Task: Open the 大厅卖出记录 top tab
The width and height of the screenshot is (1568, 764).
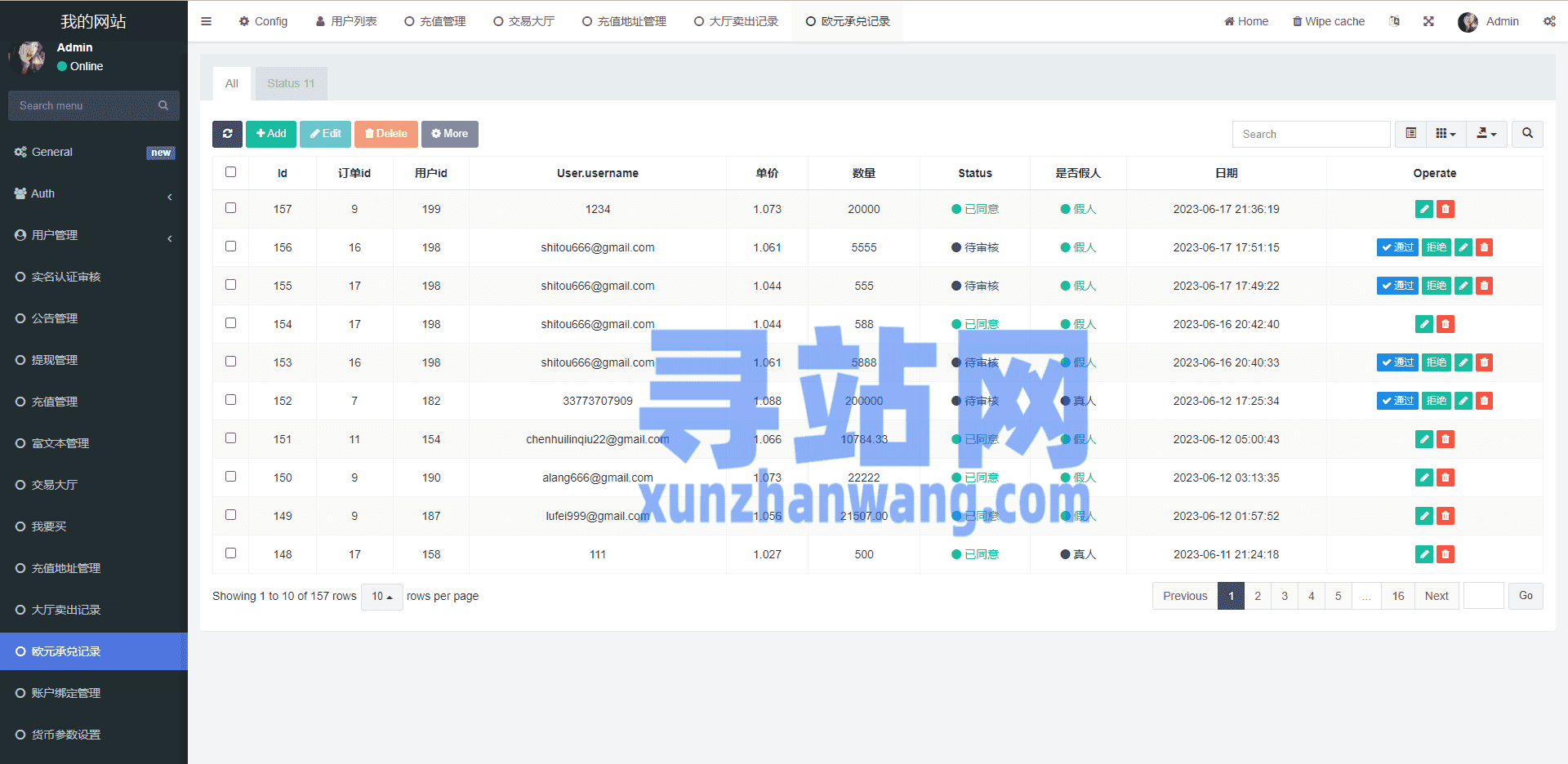Action: click(x=736, y=21)
